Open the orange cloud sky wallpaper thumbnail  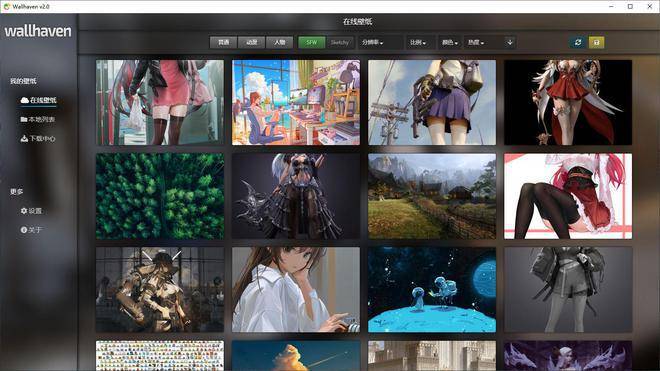pyautogui.click(x=296, y=356)
